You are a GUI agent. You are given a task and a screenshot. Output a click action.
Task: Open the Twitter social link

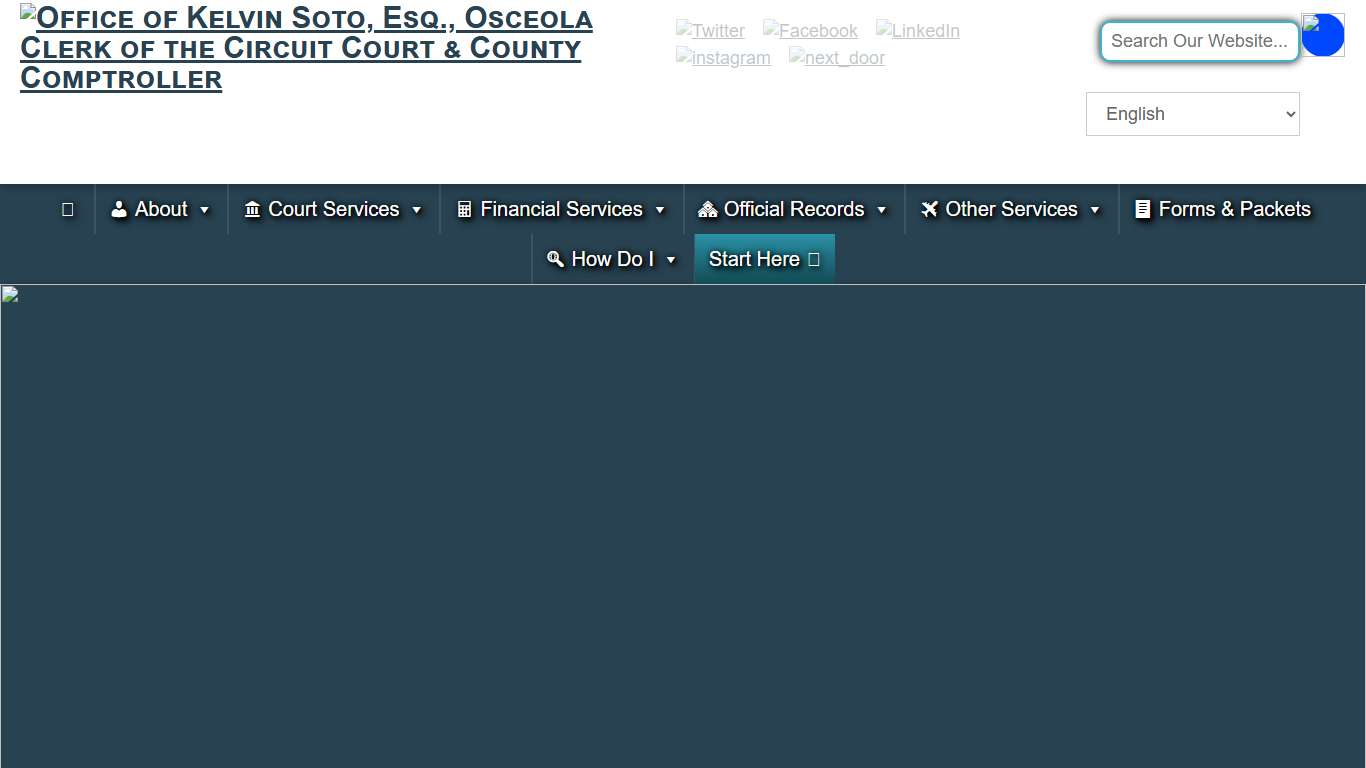click(710, 31)
